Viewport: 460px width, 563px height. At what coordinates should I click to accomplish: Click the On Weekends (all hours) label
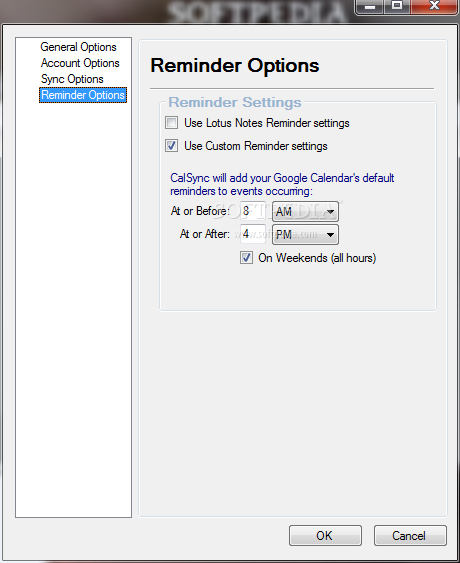317,258
